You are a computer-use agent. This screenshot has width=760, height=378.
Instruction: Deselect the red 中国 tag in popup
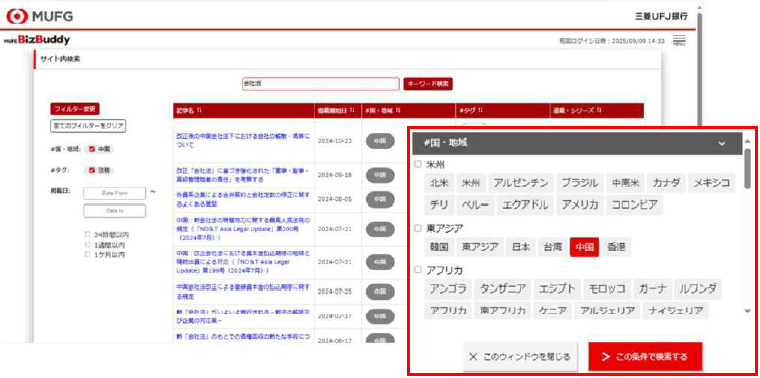coord(585,247)
